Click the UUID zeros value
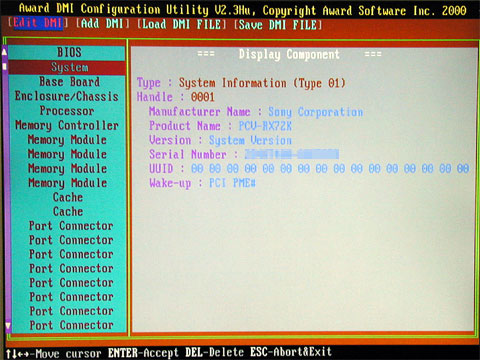Image resolution: width=480 pixels, height=360 pixels. [x=330, y=169]
